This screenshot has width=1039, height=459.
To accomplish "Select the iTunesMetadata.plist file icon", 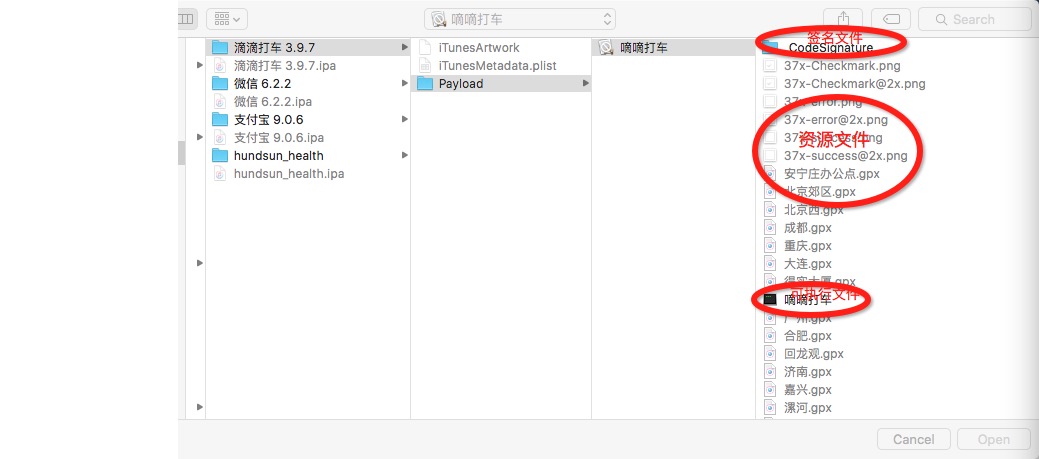I will click(x=425, y=66).
